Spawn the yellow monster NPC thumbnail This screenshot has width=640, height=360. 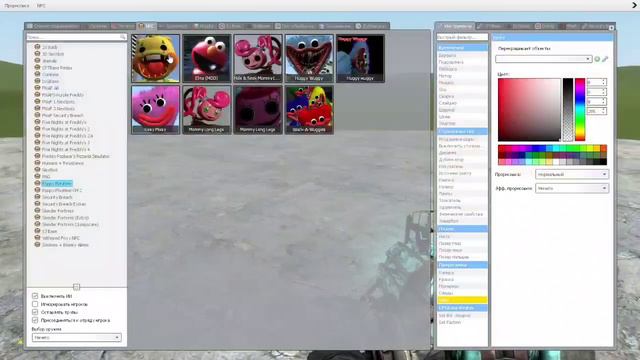point(155,58)
